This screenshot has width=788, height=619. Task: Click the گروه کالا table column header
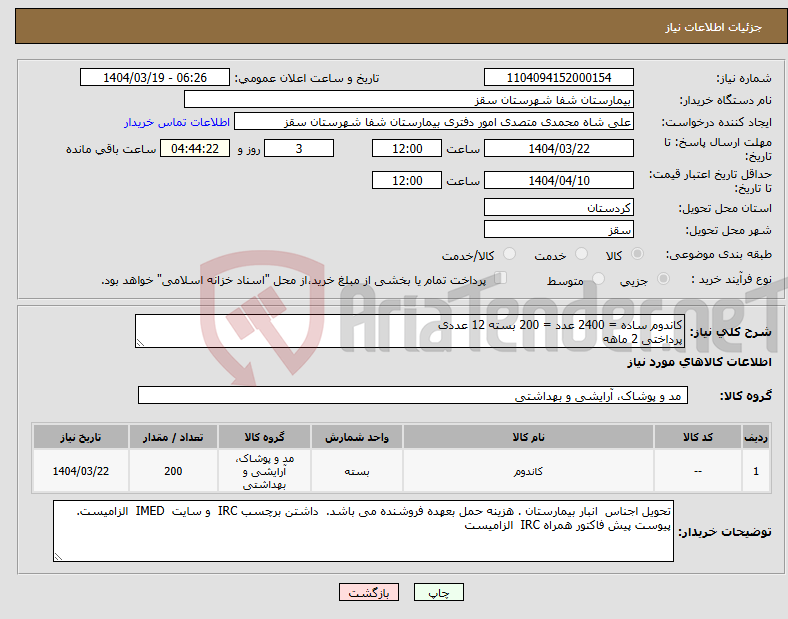(264, 437)
